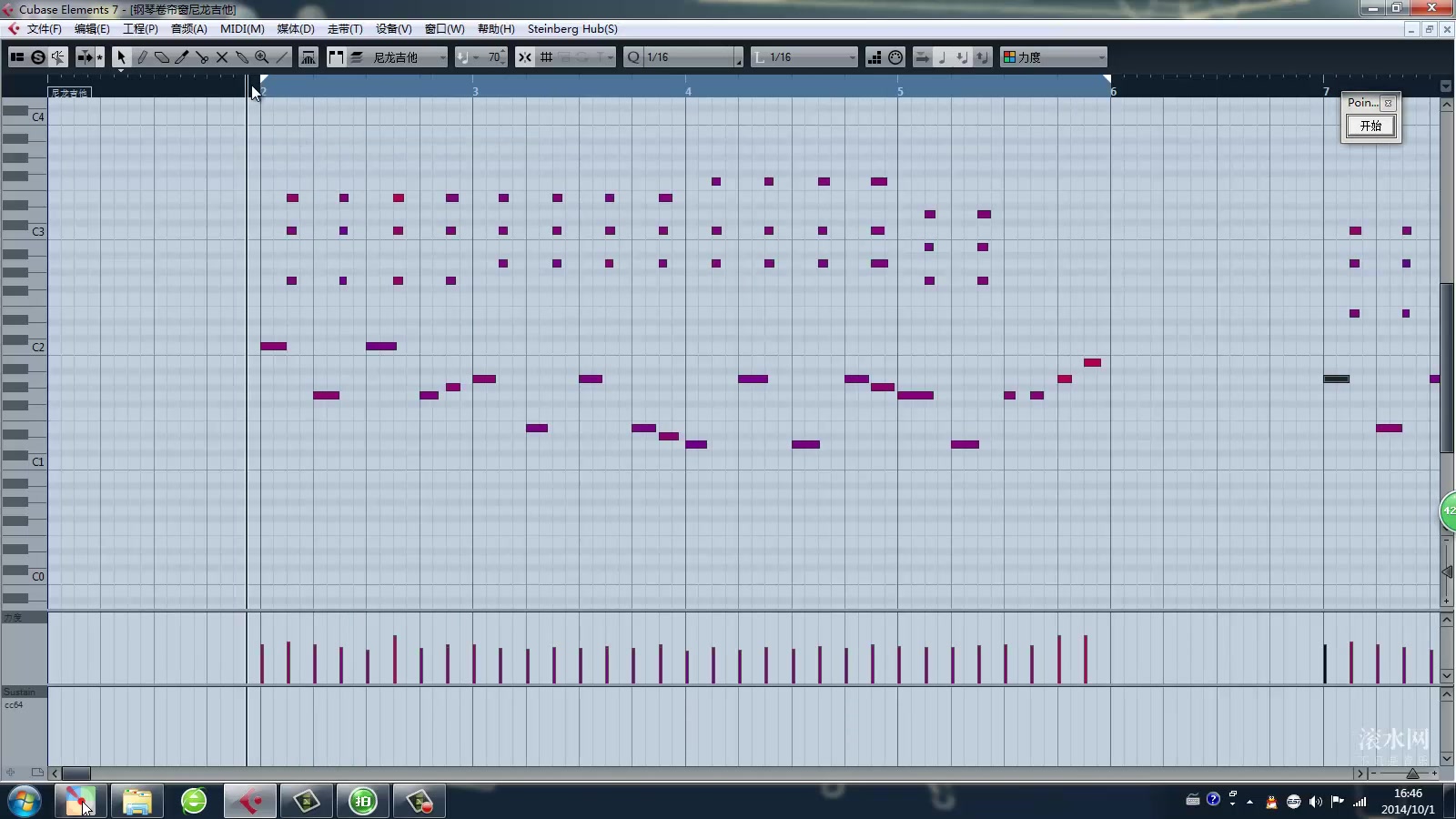Open the ruler options dropdown arrow
The height and width of the screenshot is (819, 1456).
[x=1446, y=86]
